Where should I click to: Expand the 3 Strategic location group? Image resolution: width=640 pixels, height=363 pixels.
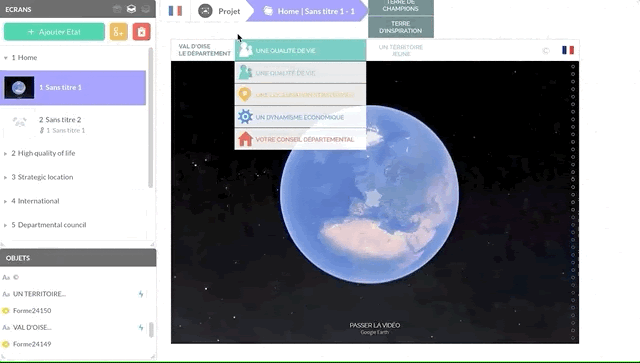[6, 177]
